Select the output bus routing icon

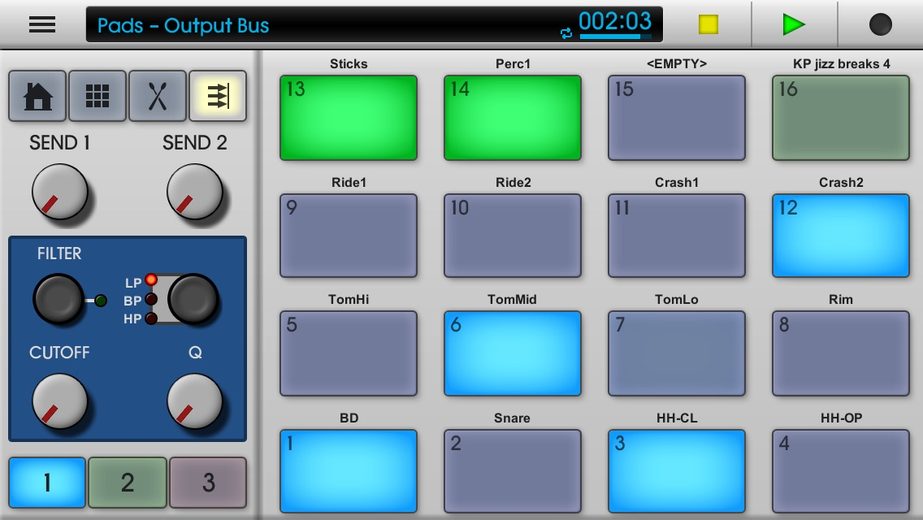pos(218,96)
